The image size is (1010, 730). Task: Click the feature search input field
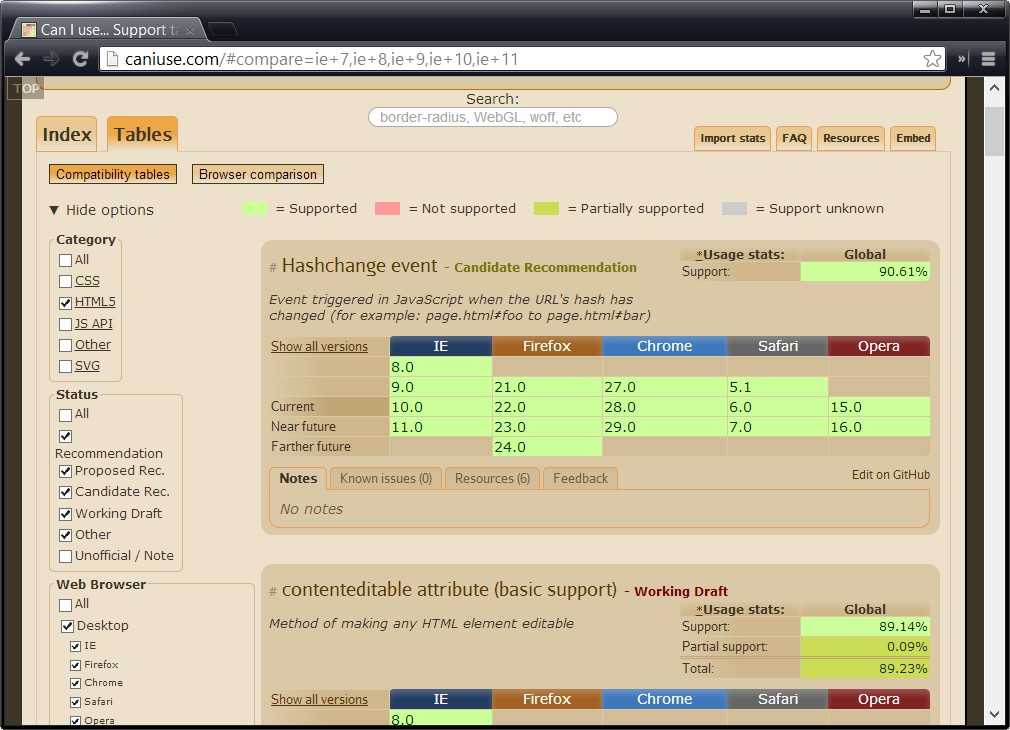(493, 117)
